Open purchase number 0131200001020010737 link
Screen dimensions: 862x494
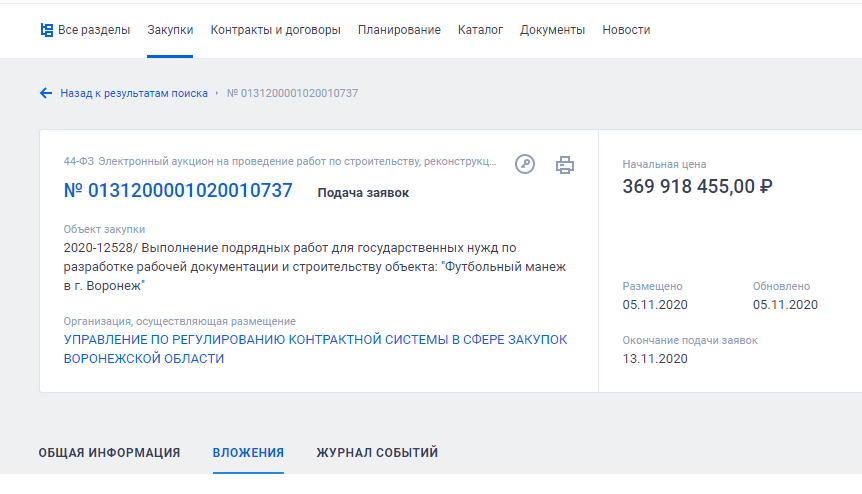click(178, 191)
